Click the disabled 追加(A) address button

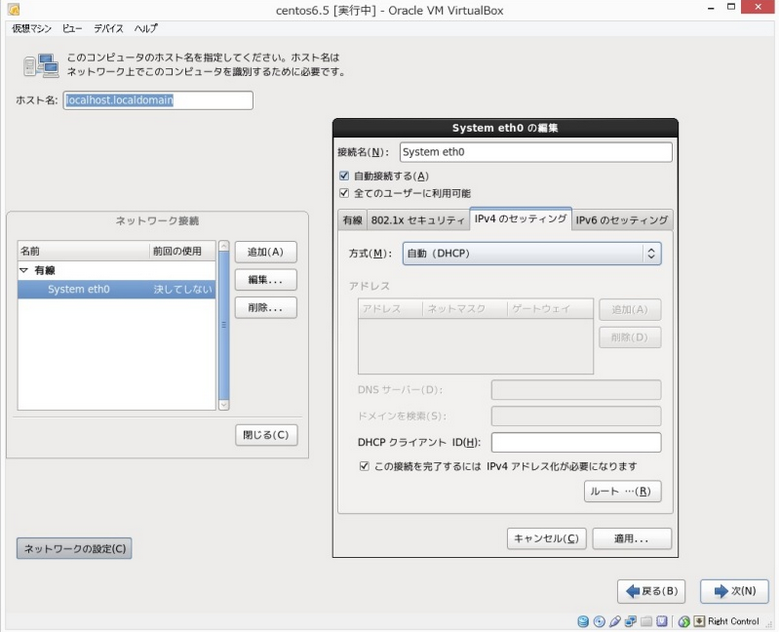pyautogui.click(x=630, y=310)
